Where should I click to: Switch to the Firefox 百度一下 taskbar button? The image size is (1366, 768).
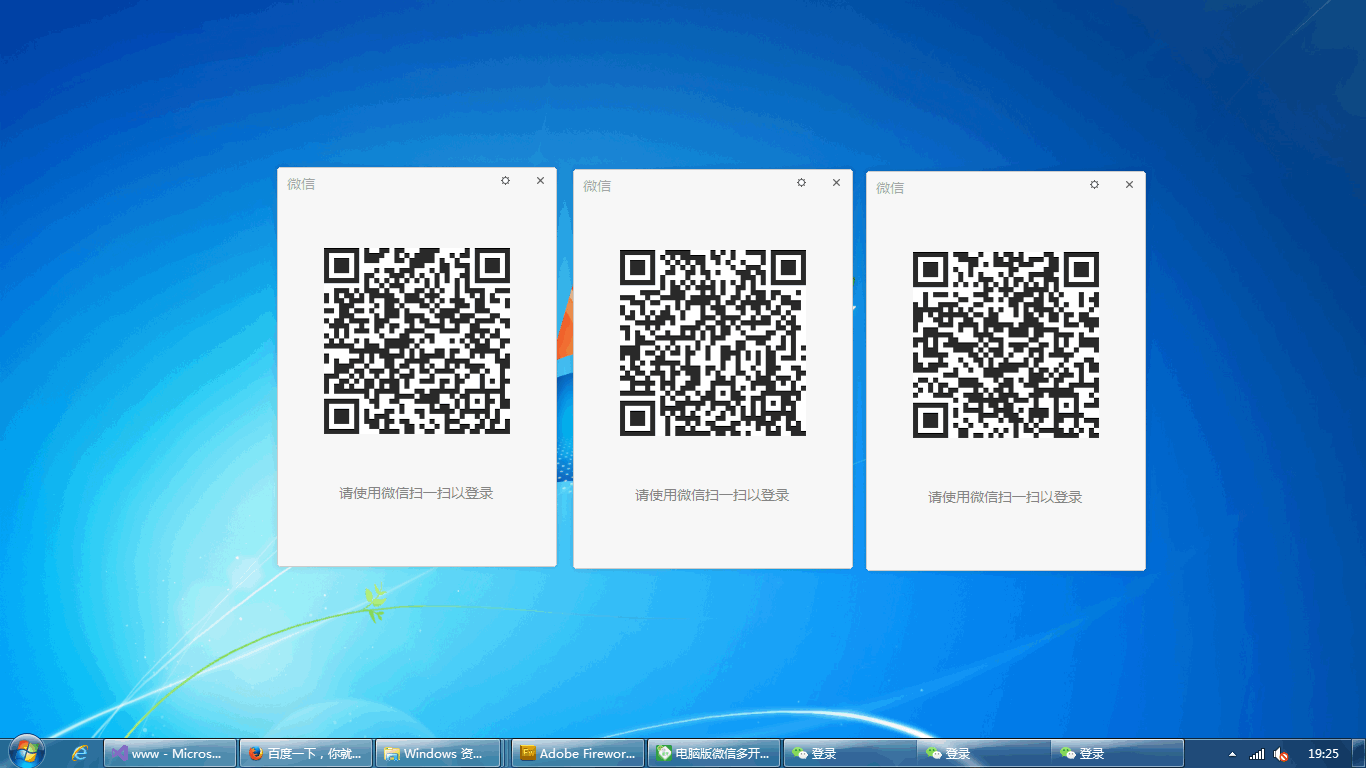306,753
